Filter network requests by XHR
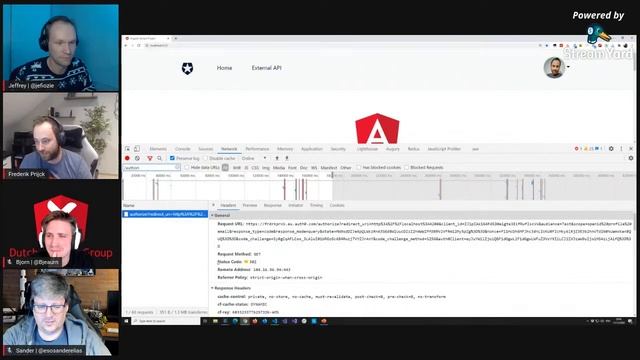This screenshot has height=360, width=640. pyautogui.click(x=237, y=167)
